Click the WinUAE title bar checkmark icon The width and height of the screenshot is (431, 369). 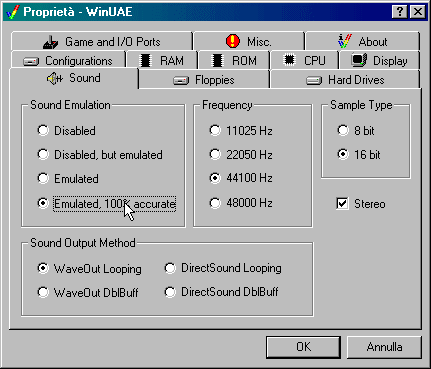[x=12, y=12]
